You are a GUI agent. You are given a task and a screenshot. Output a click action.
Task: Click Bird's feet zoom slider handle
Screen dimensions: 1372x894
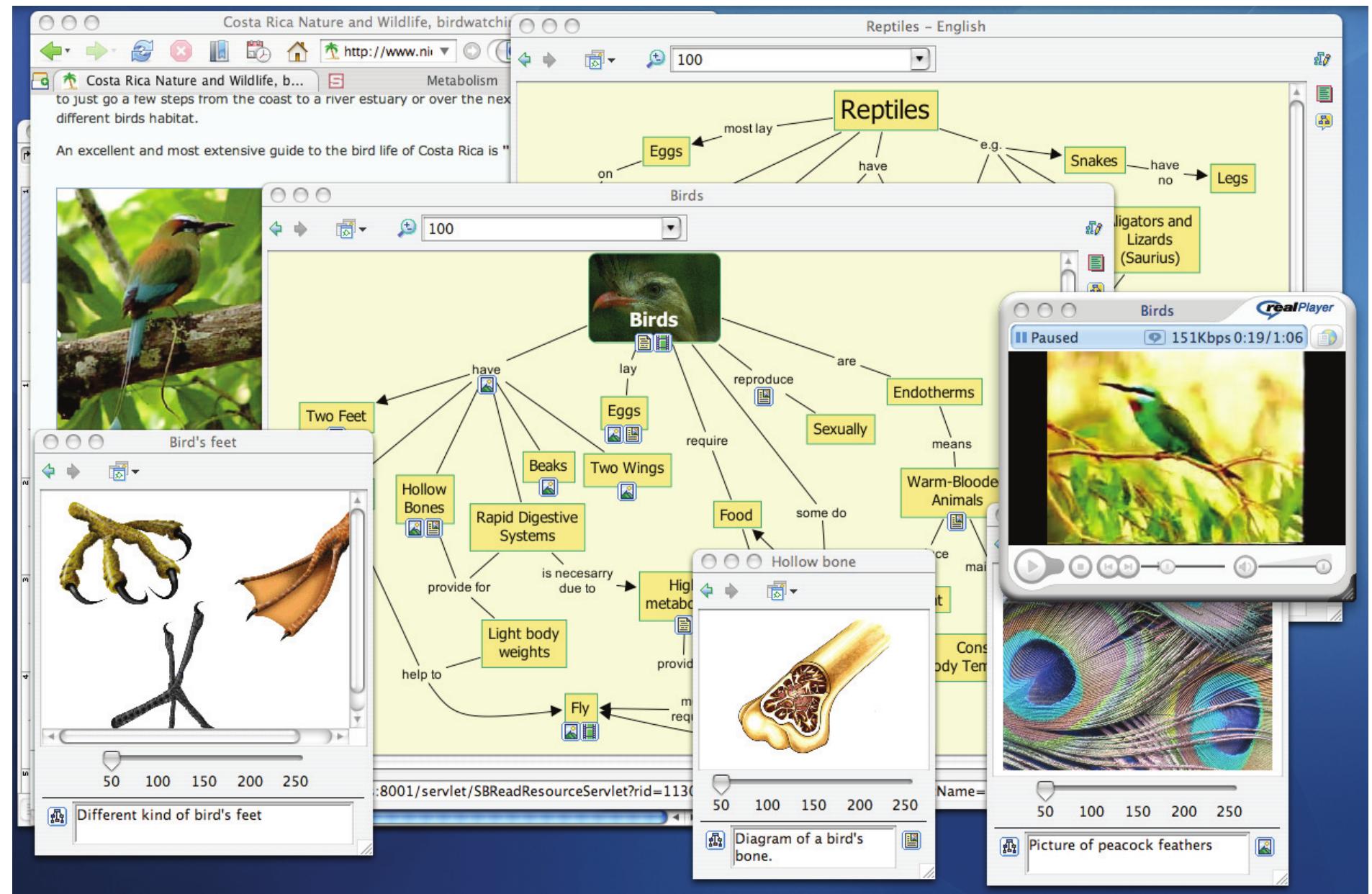(x=111, y=759)
